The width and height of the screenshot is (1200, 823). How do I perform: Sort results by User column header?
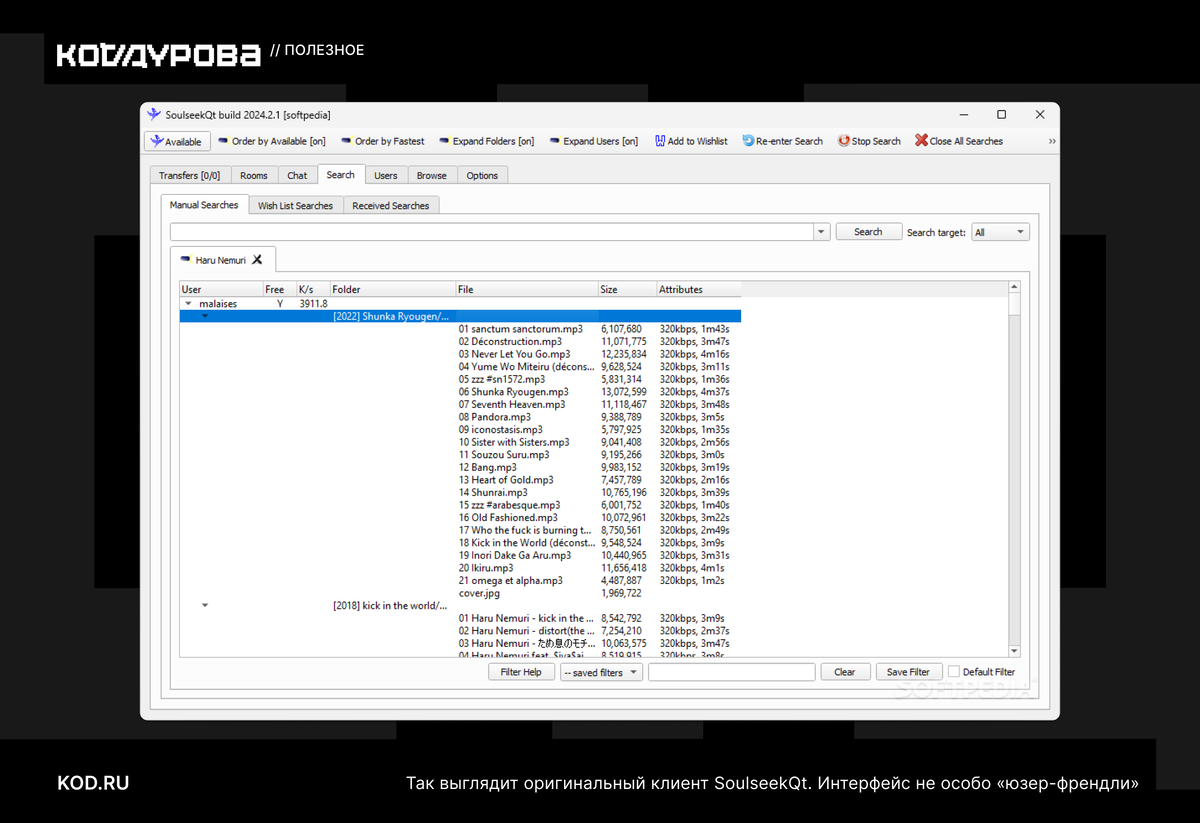coord(221,289)
